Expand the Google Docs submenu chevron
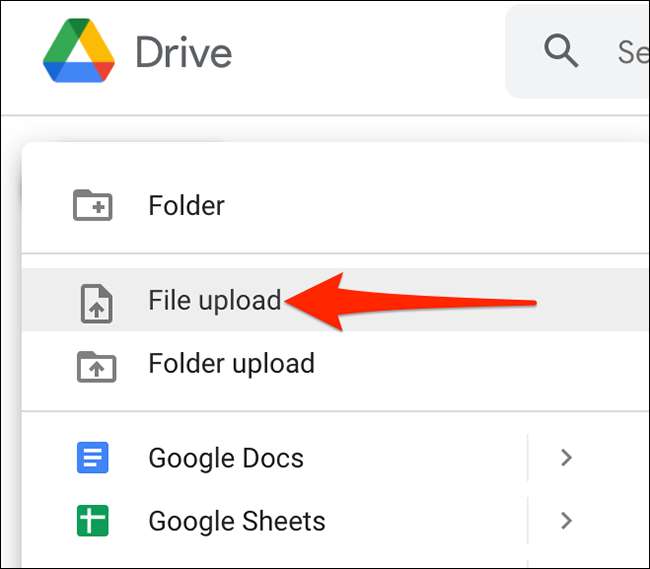Screen dimensions: 650x569 [x=566, y=458]
